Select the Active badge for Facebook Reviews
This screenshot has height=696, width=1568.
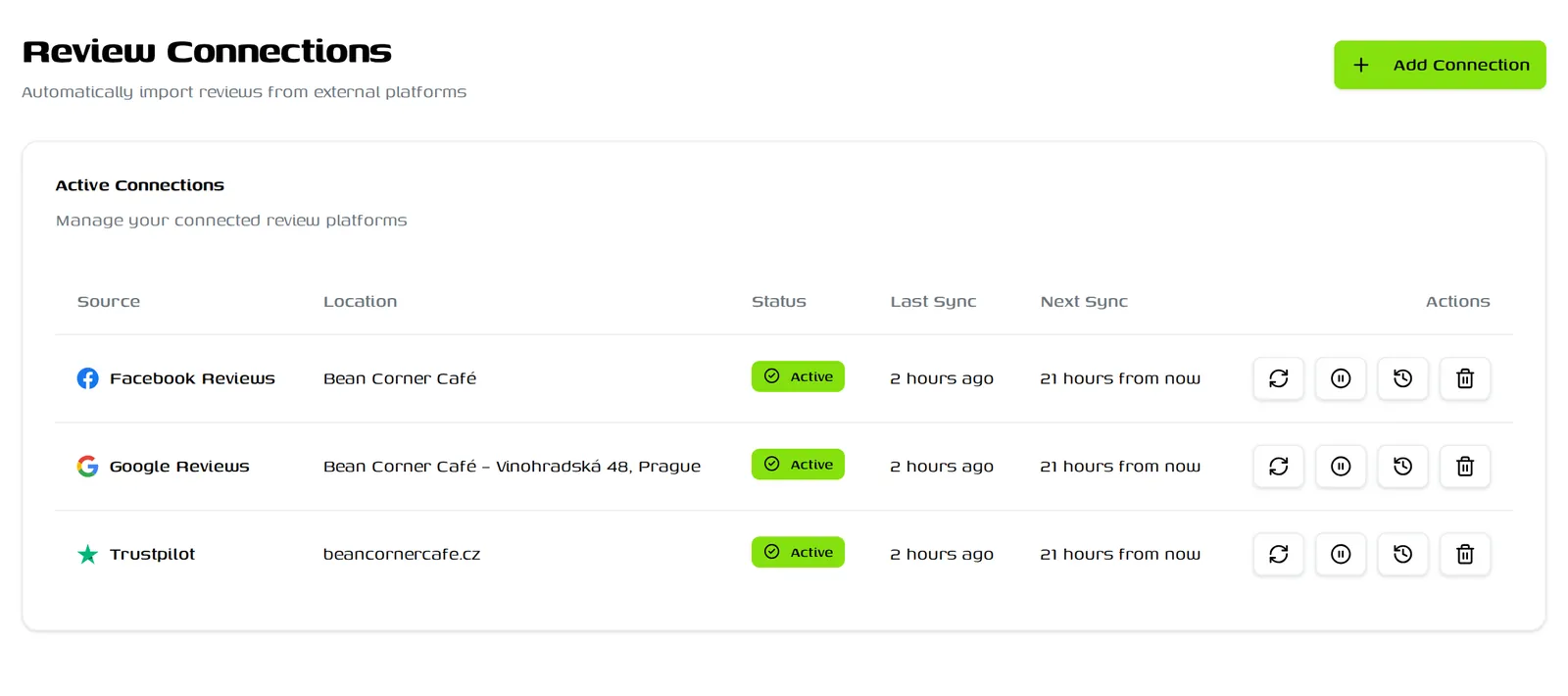tap(798, 376)
